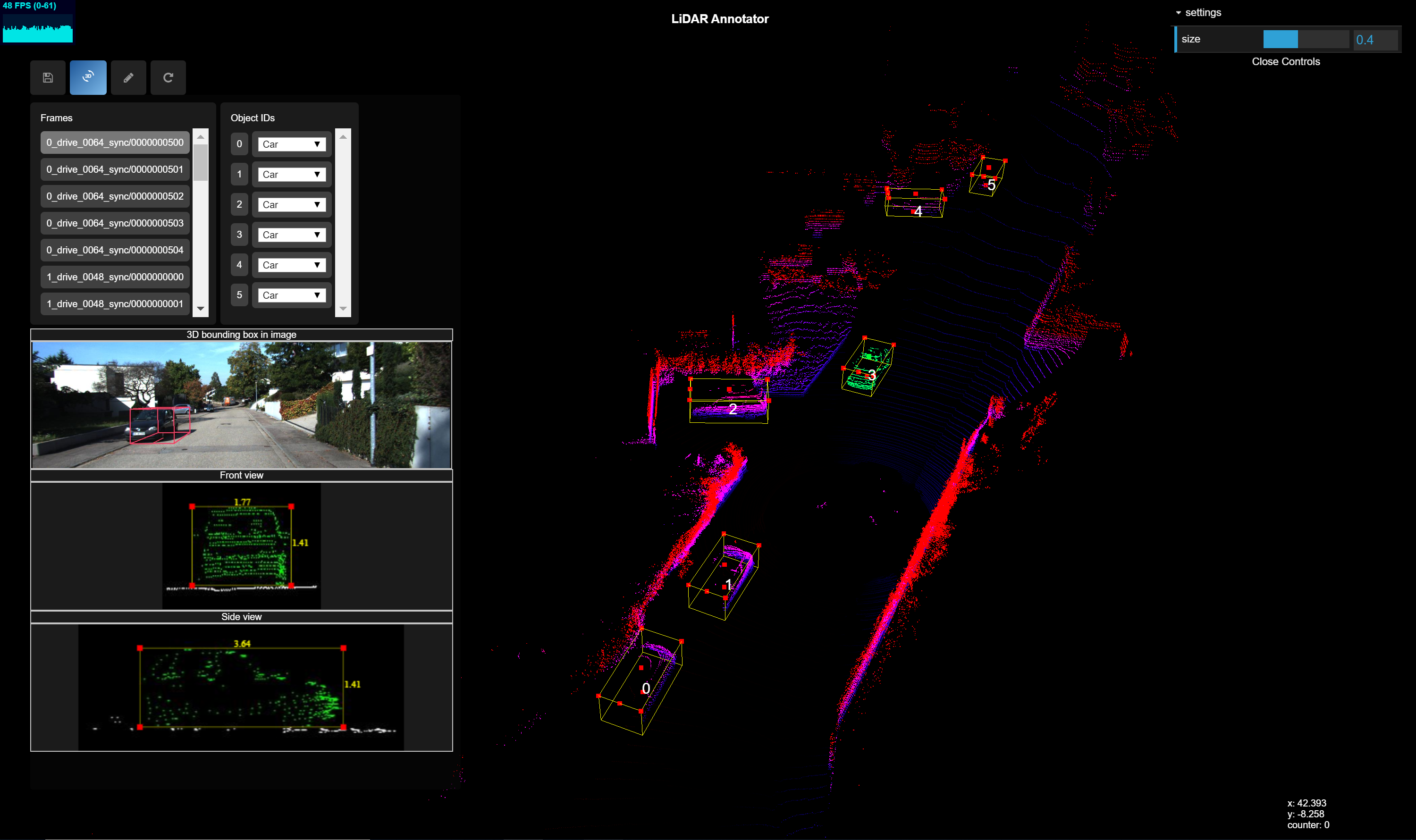Adjust the point size slider
Image resolution: width=1416 pixels, height=840 pixels.
(x=1306, y=40)
